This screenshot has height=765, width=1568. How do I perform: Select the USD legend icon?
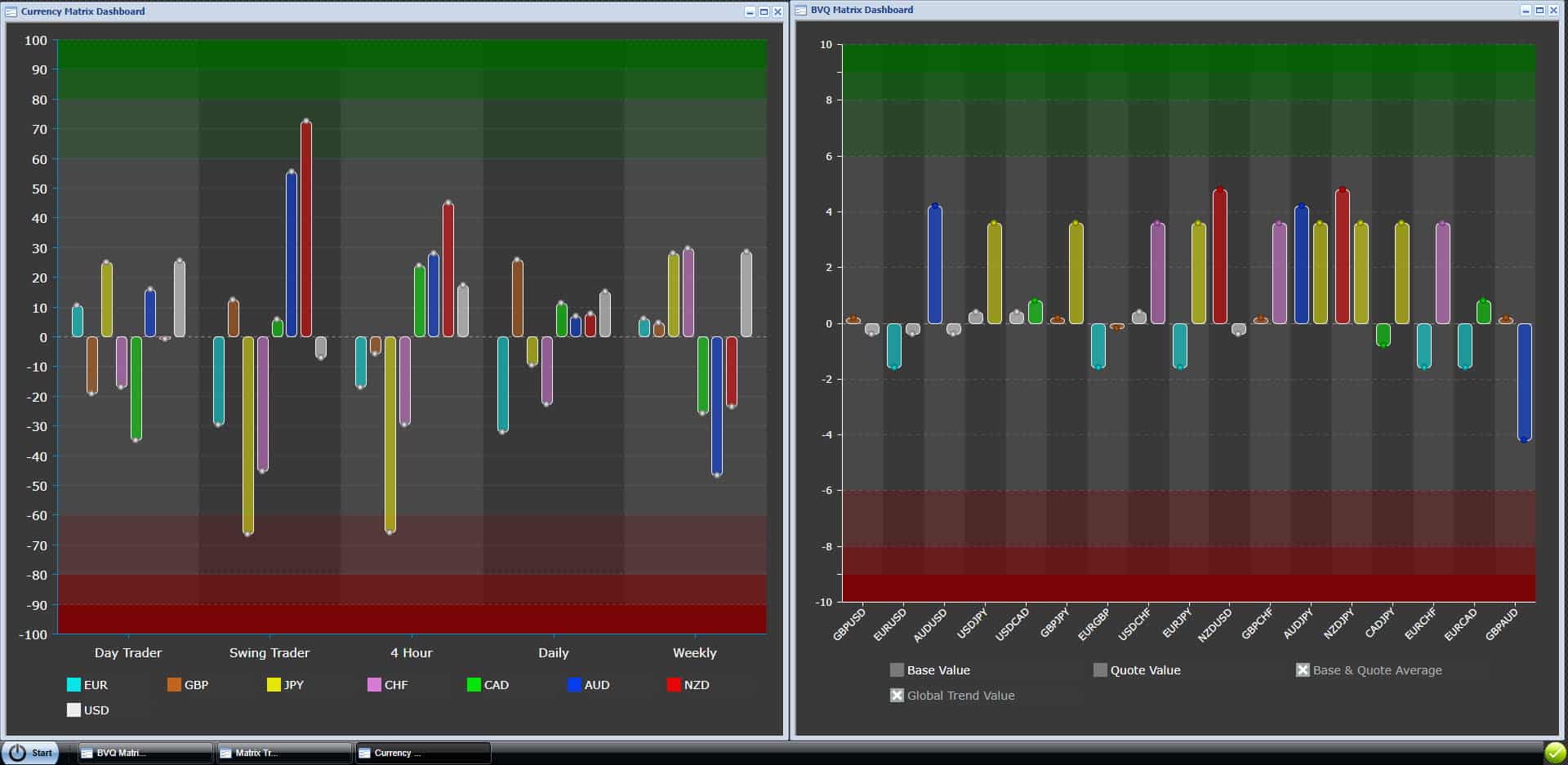(73, 710)
